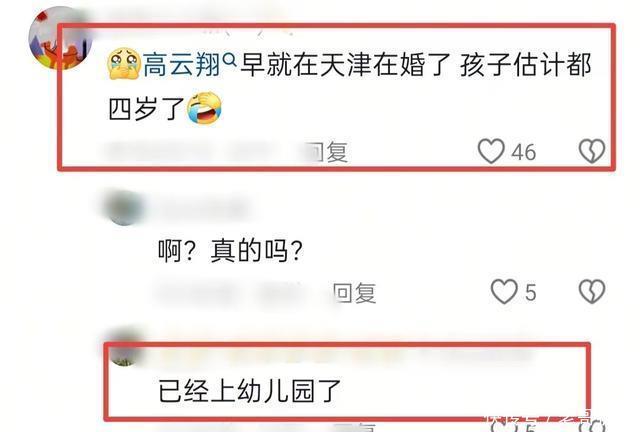The height and width of the screenshot is (432, 640).
Task: Like the comment with 46 likes
Action: (491, 151)
